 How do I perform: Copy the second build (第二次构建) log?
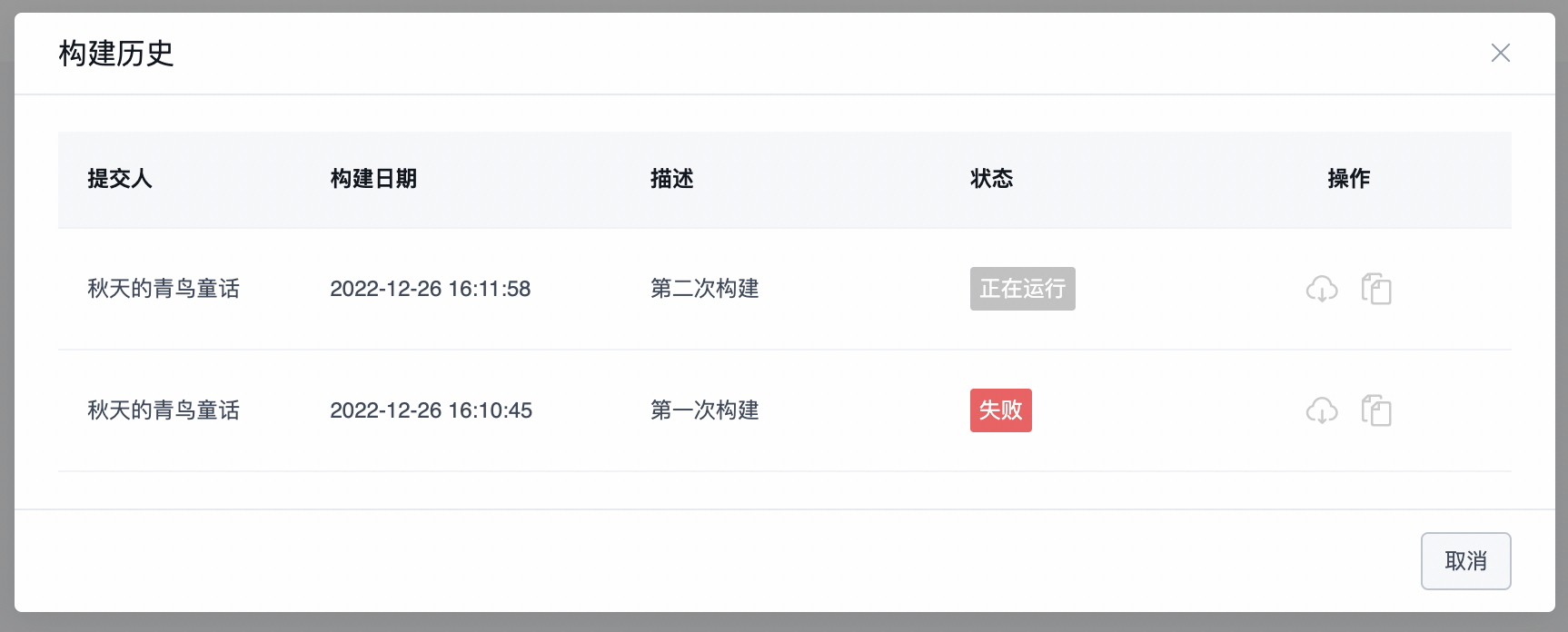tap(1376, 289)
